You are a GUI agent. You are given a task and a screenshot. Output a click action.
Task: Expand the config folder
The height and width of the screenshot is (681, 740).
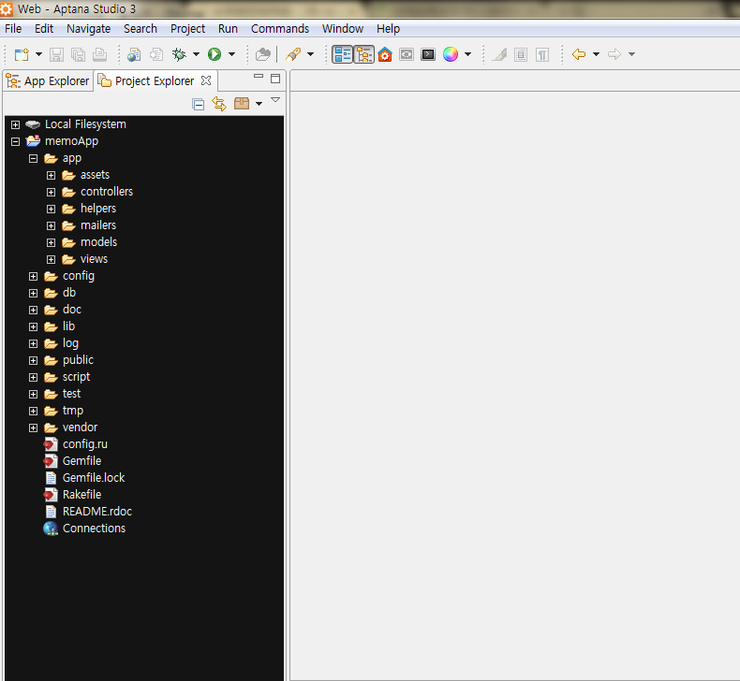click(x=33, y=277)
